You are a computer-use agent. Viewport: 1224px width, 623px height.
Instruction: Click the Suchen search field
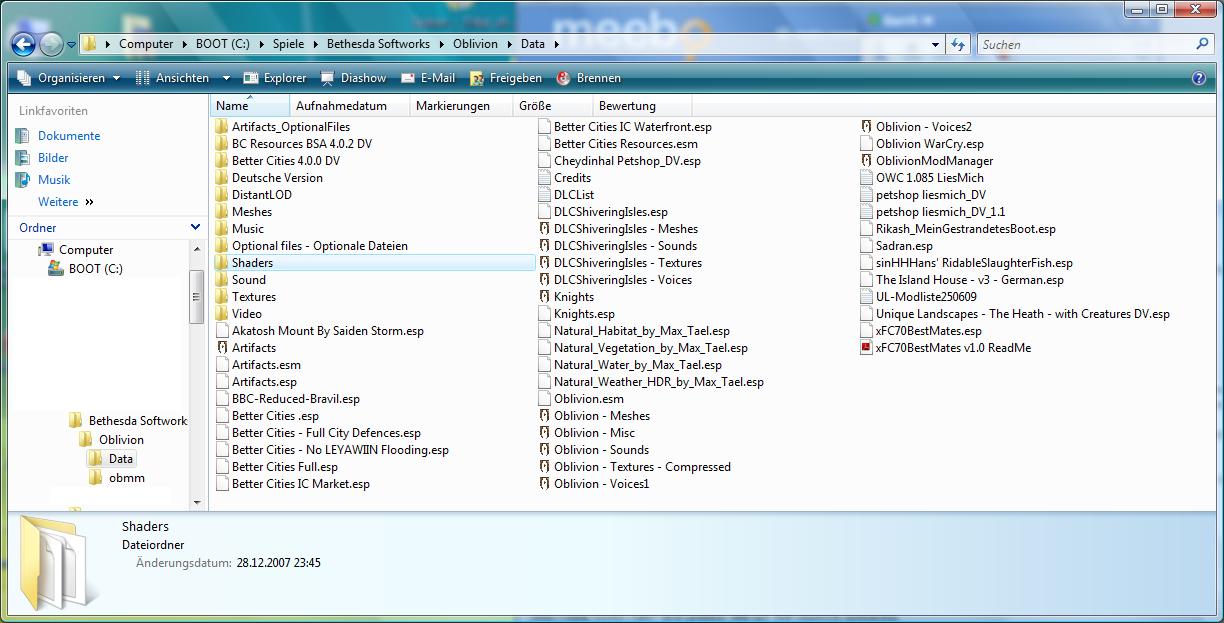tap(1085, 44)
